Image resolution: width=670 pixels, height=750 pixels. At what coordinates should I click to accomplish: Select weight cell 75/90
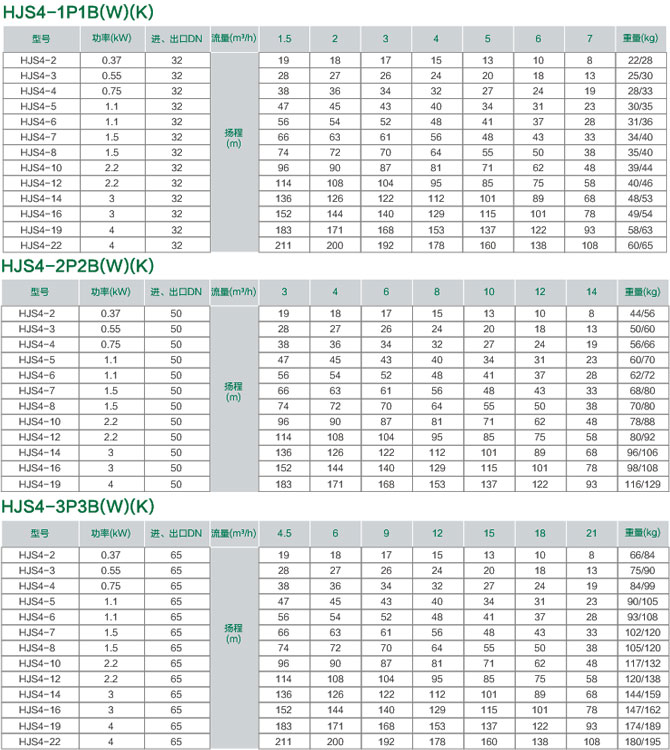click(642, 570)
